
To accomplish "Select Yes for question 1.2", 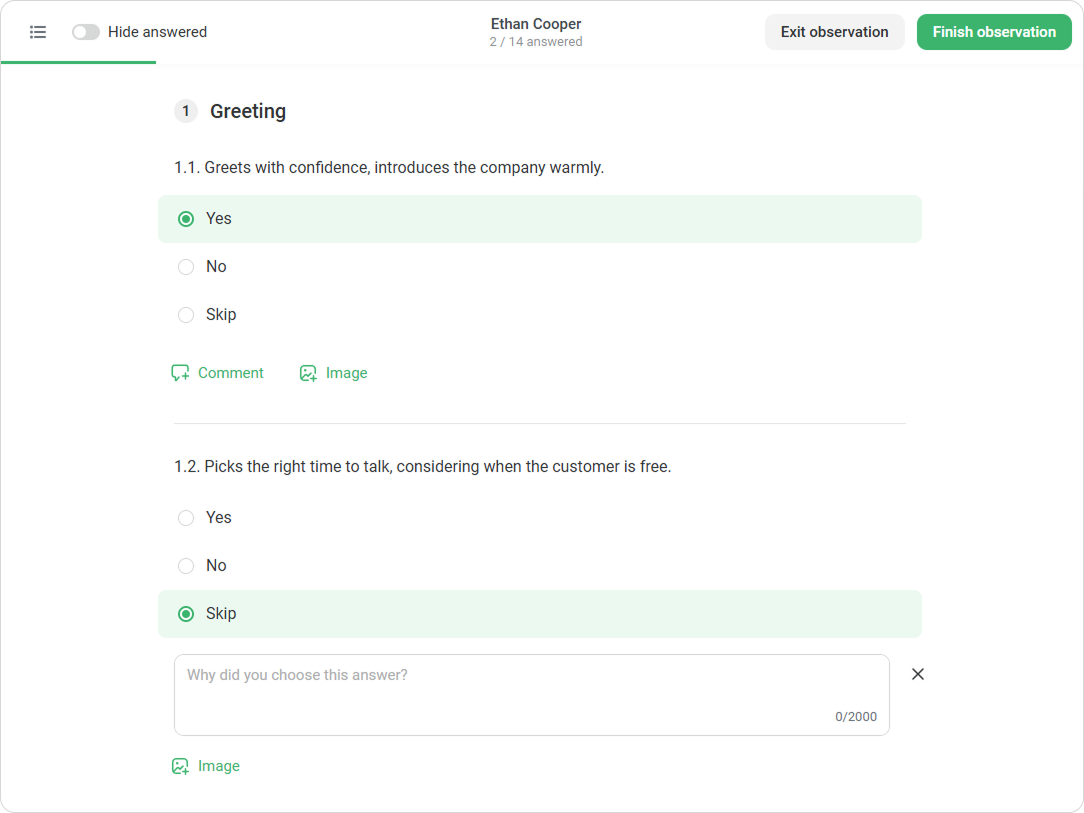I will (539, 518).
